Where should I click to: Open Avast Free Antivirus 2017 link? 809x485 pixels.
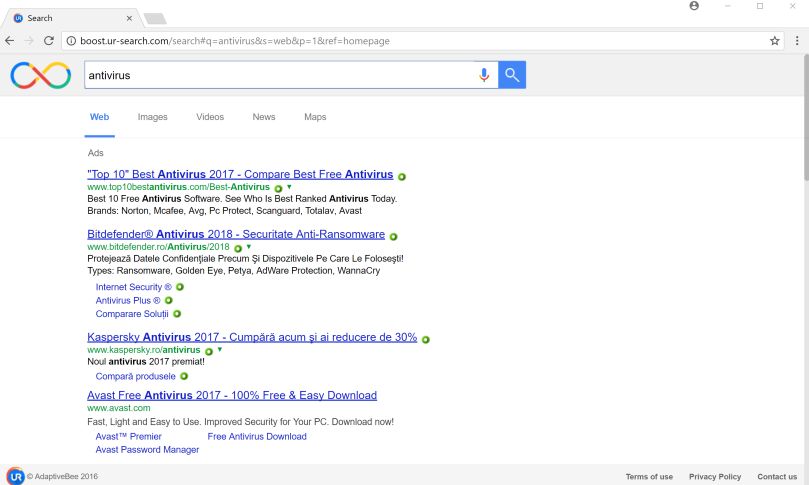tap(232, 395)
